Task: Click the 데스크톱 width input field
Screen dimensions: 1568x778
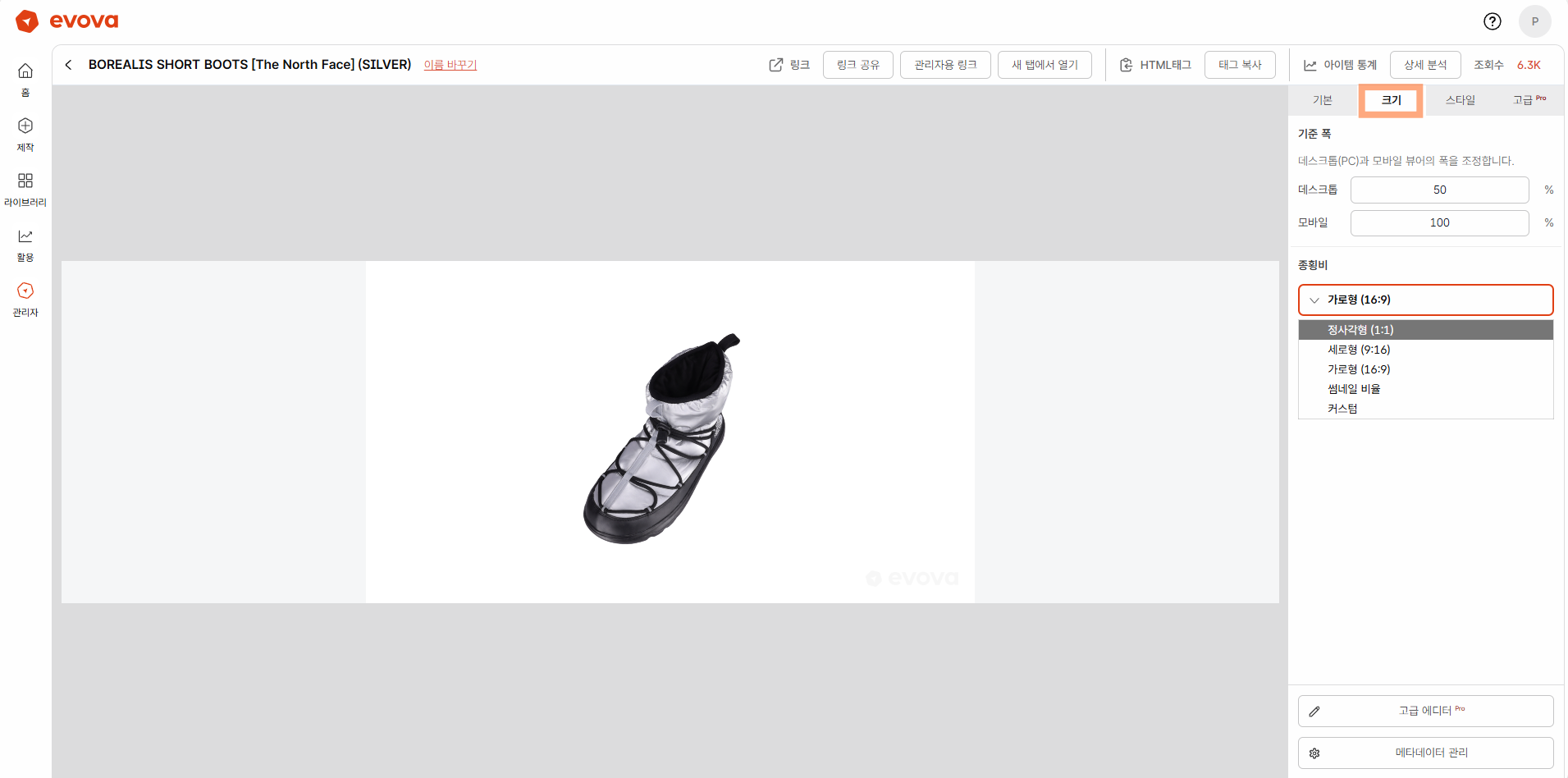Action: 1439,190
